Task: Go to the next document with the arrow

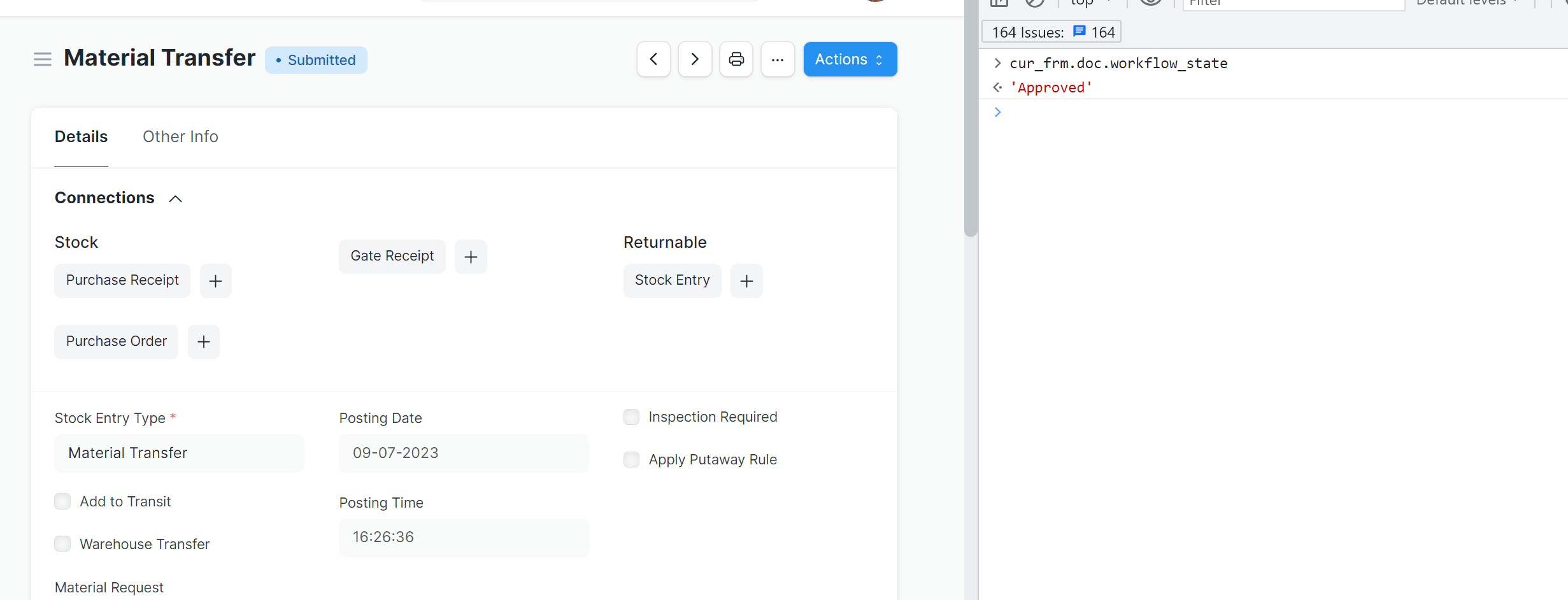Action: click(694, 59)
